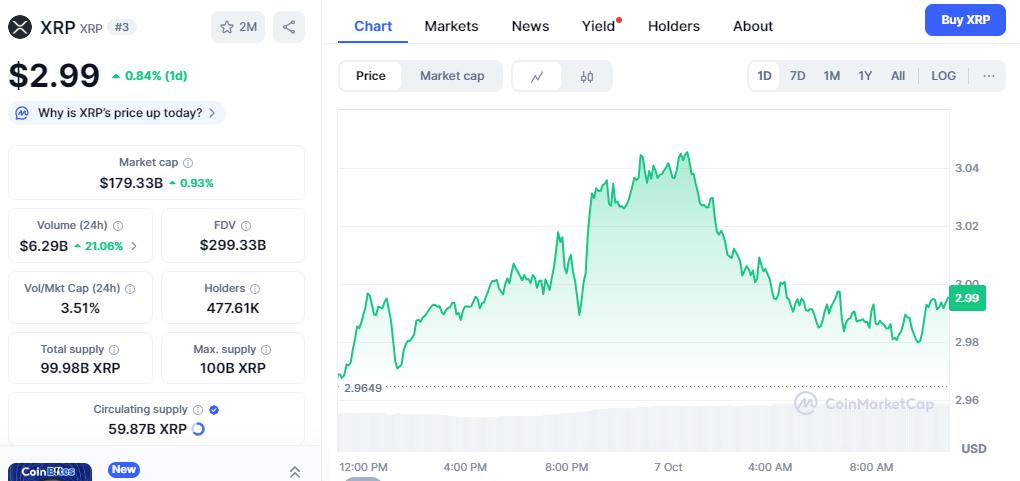
Task: Toggle chart to Price view
Action: coord(371,76)
